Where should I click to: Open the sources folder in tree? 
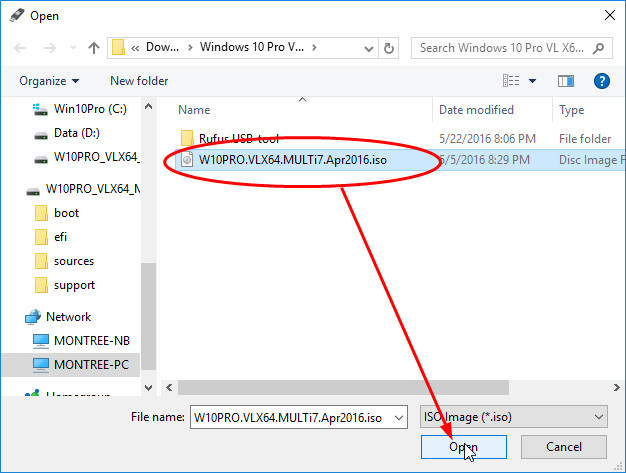click(74, 261)
